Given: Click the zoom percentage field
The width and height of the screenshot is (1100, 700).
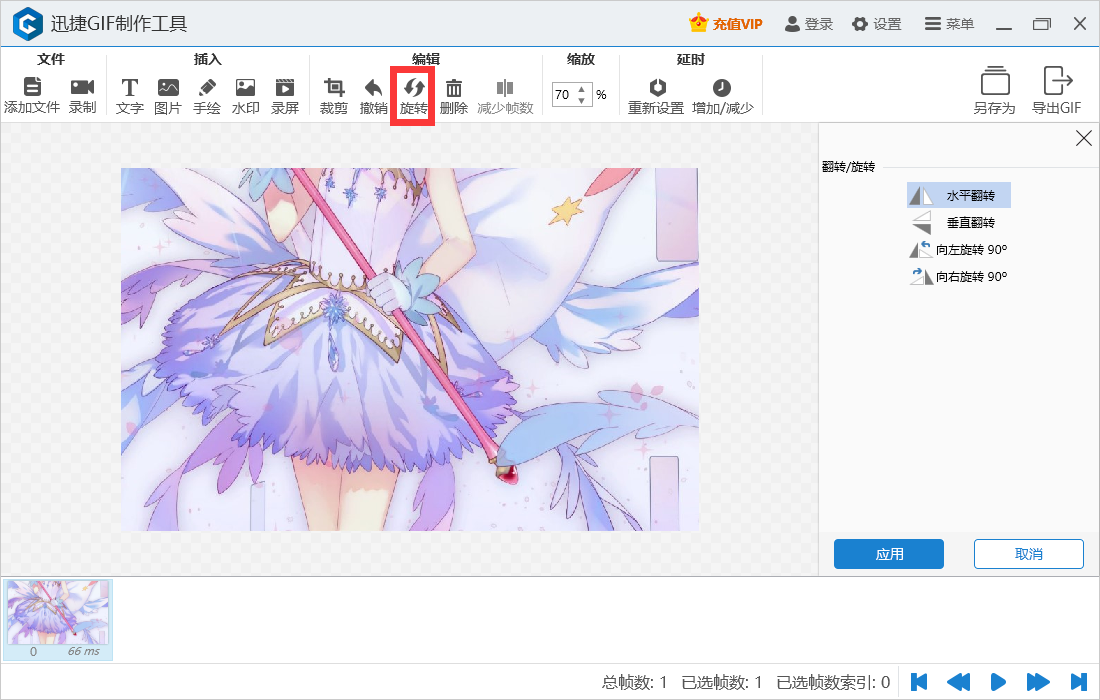Looking at the screenshot, I should [564, 95].
